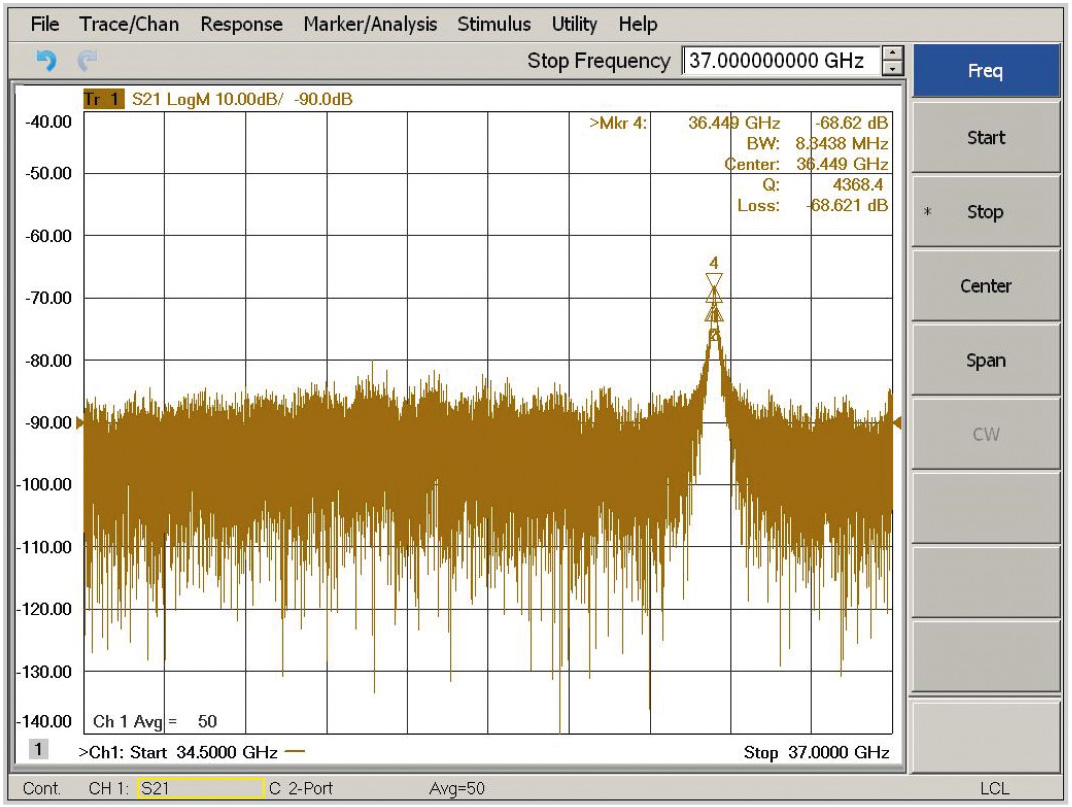1072x807 pixels.
Task: Click the Loss -68.621 dB readout
Action: 812,205
